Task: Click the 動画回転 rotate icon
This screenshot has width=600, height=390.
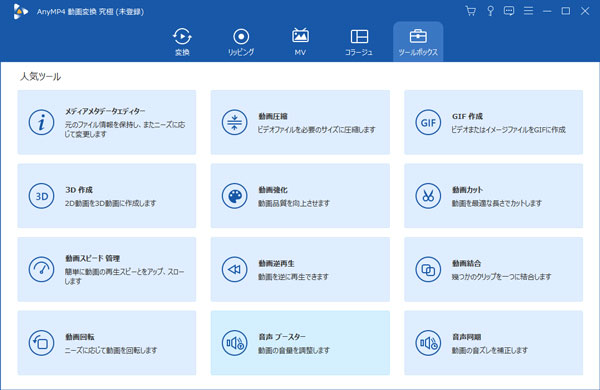Action: coord(41,343)
